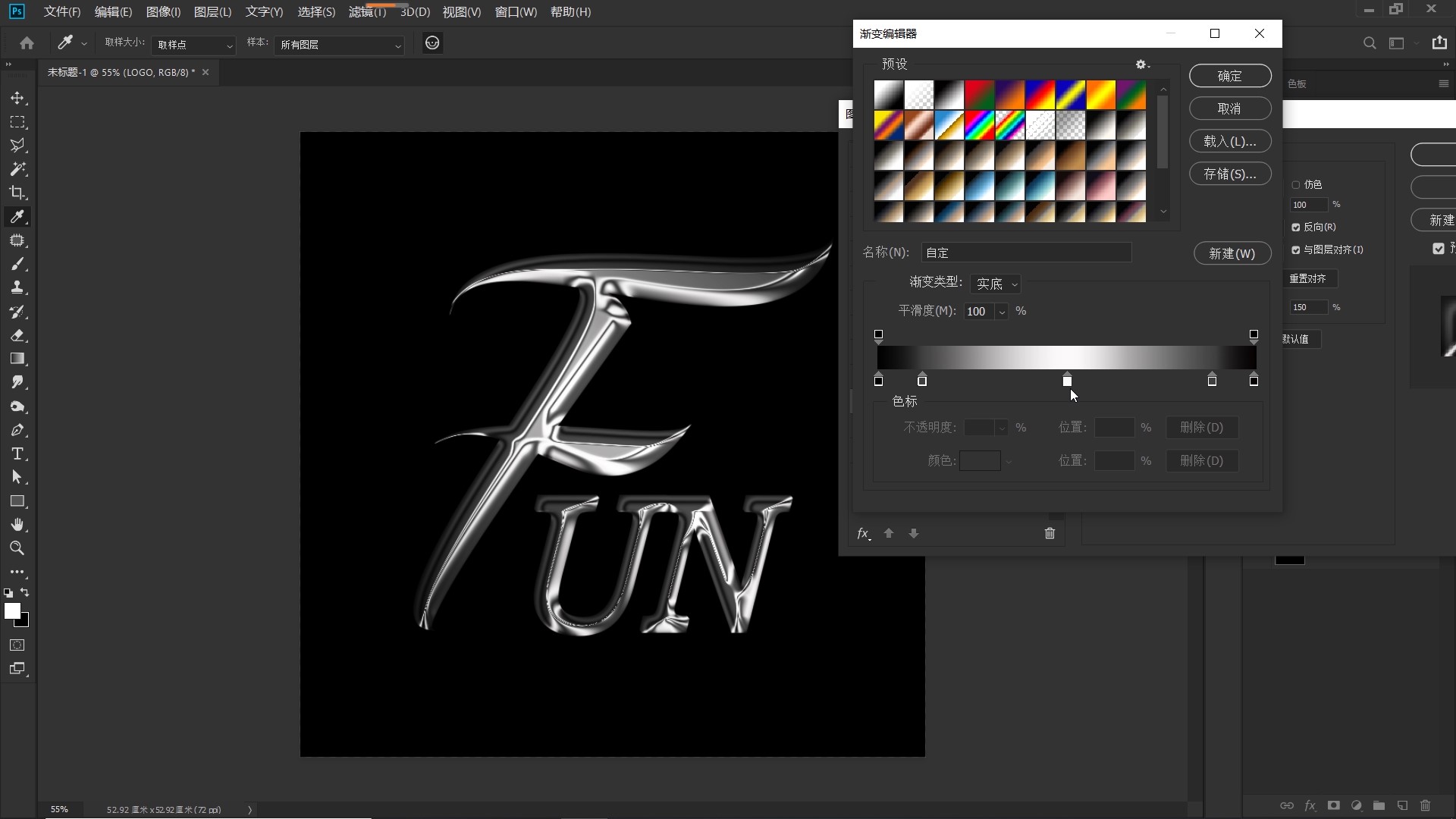
Task: Select the Horizontal Type tool
Action: click(17, 453)
